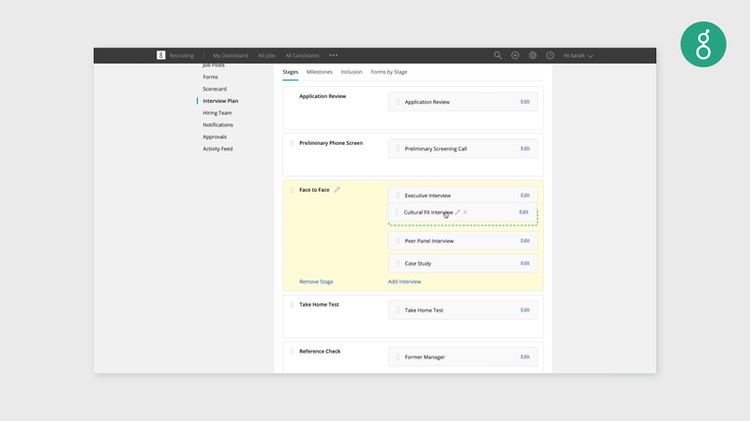
Task: Select Interview Plan in the sidebar
Action: click(x=220, y=101)
